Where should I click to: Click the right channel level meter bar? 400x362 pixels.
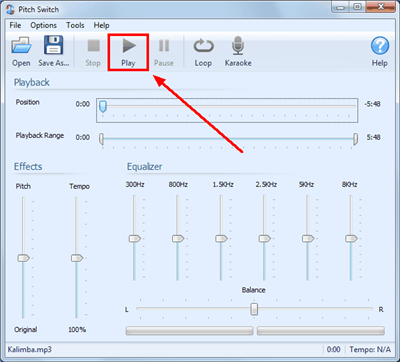click(x=321, y=331)
